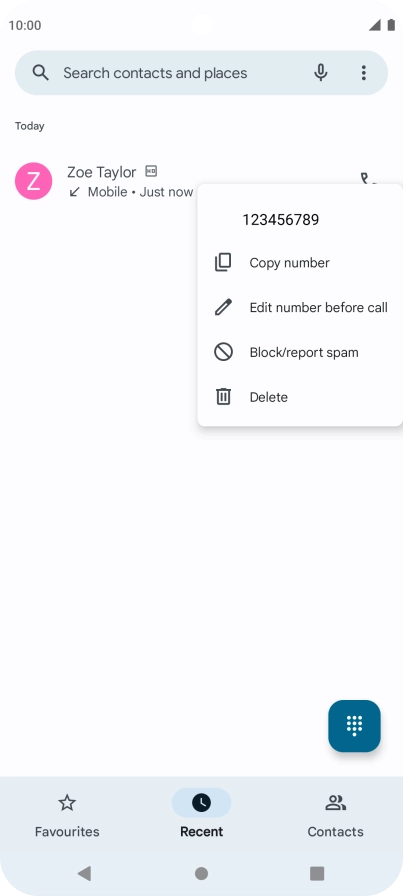This screenshot has height=896, width=403.
Task: Tap the trash bin delete icon
Action: coord(223,397)
